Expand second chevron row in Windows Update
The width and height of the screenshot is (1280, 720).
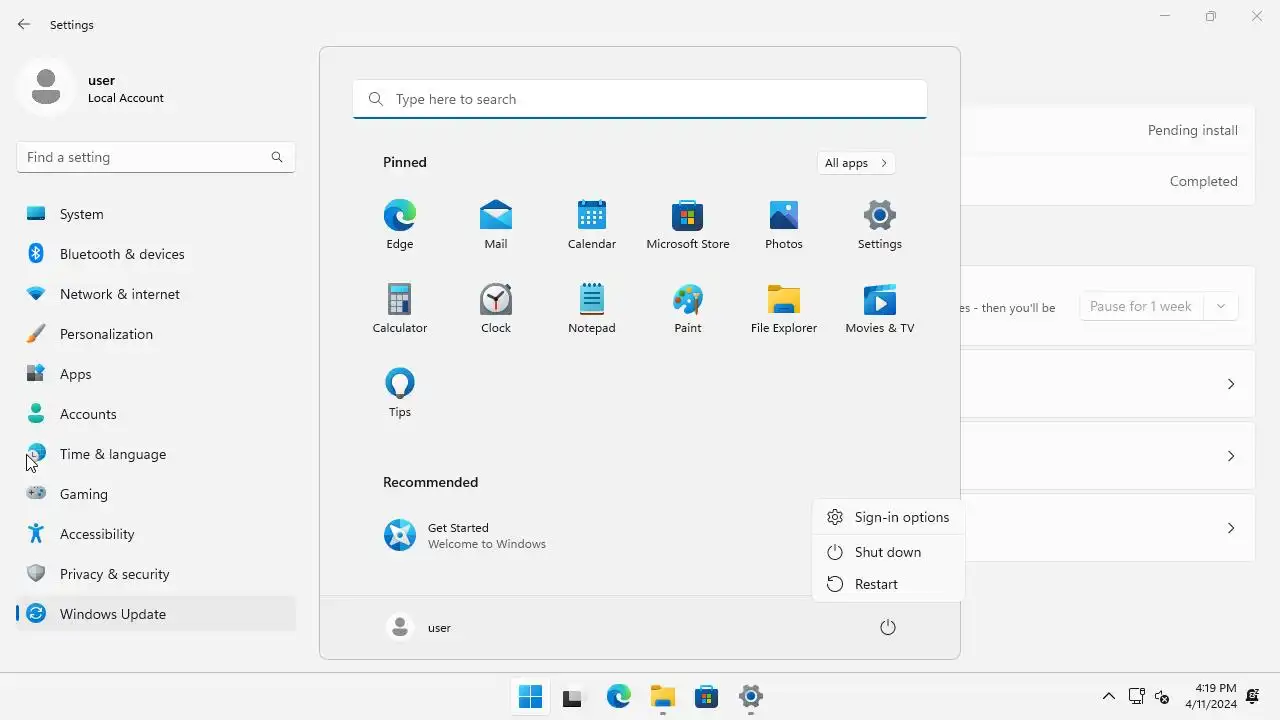click(1231, 456)
